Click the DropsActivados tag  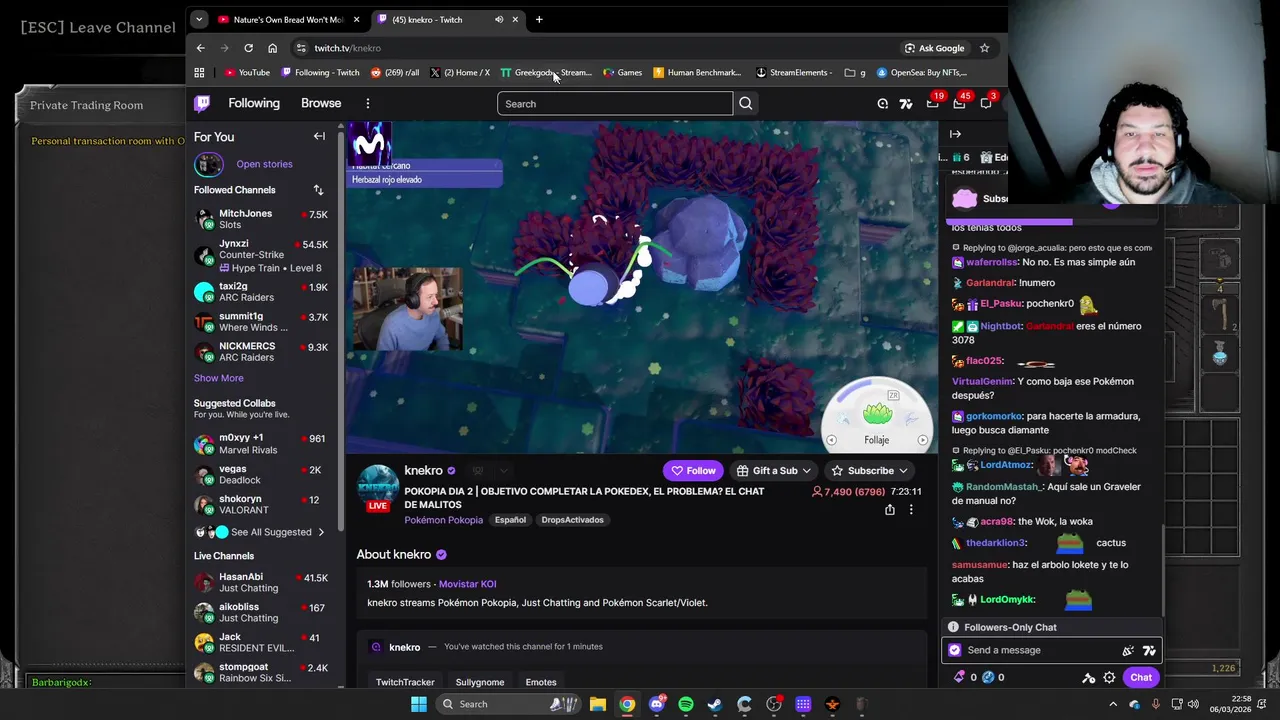click(x=572, y=520)
